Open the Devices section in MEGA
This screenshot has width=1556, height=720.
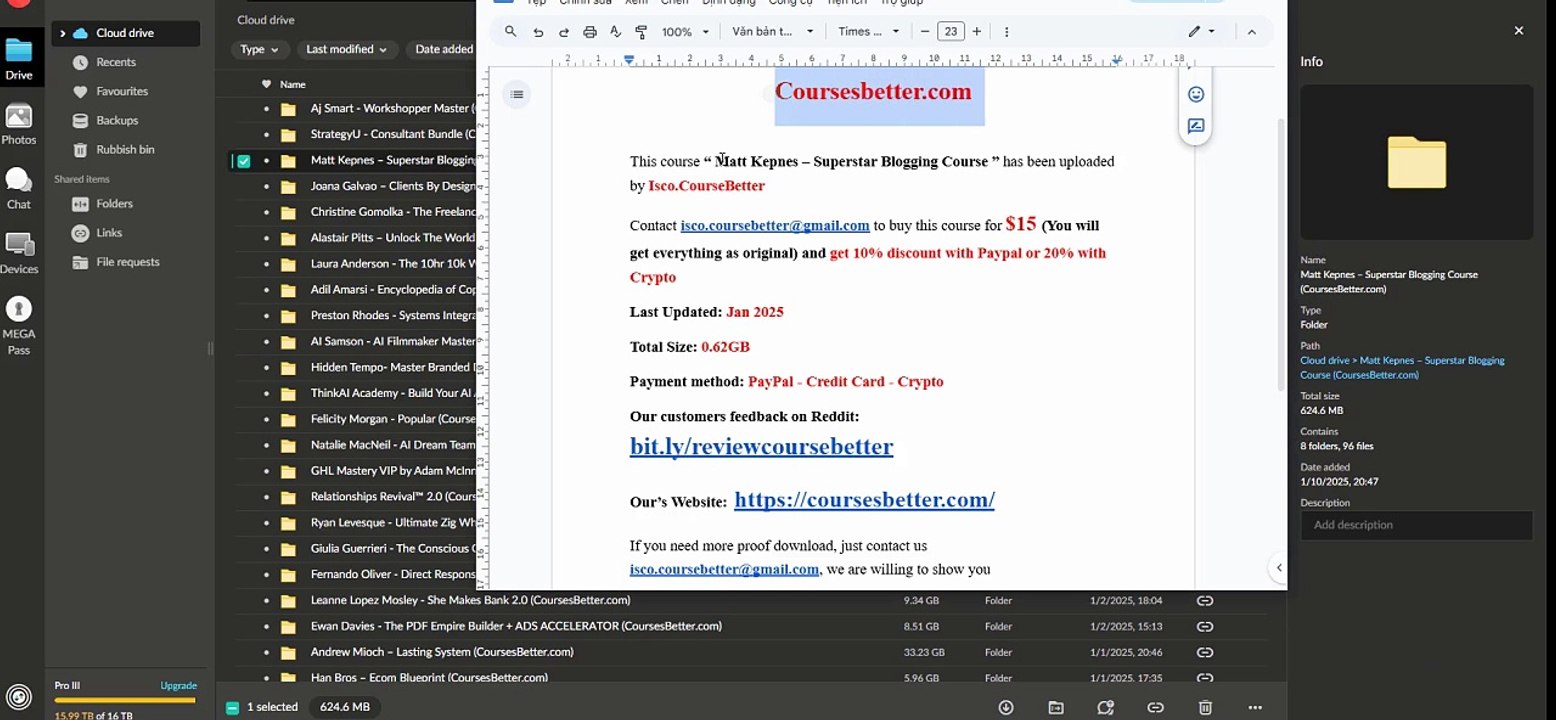[19, 253]
